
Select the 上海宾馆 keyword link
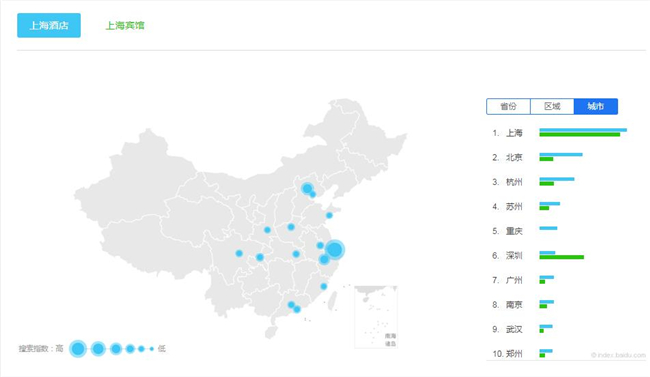125,26
